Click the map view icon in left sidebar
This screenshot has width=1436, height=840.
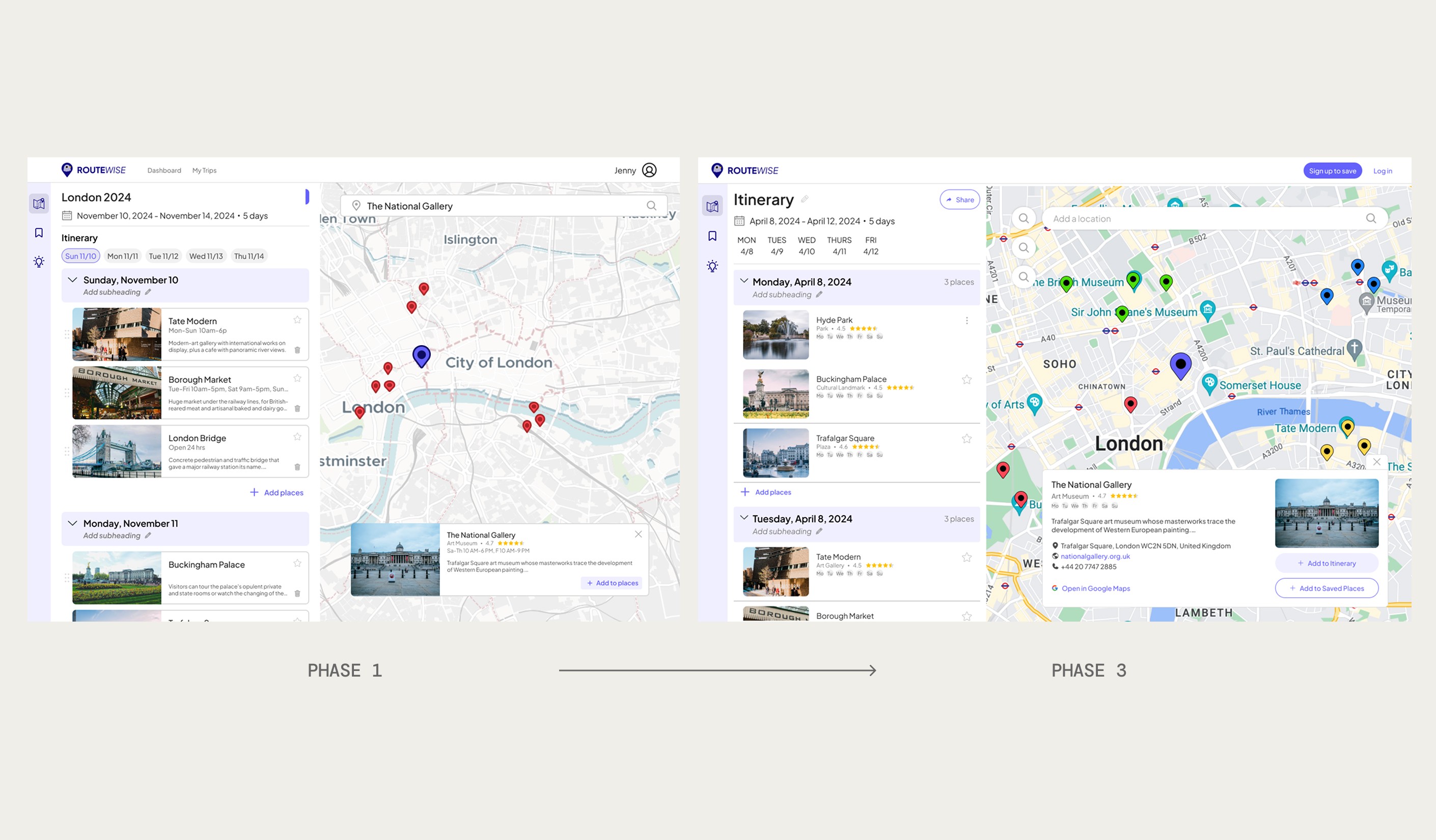pyautogui.click(x=39, y=204)
